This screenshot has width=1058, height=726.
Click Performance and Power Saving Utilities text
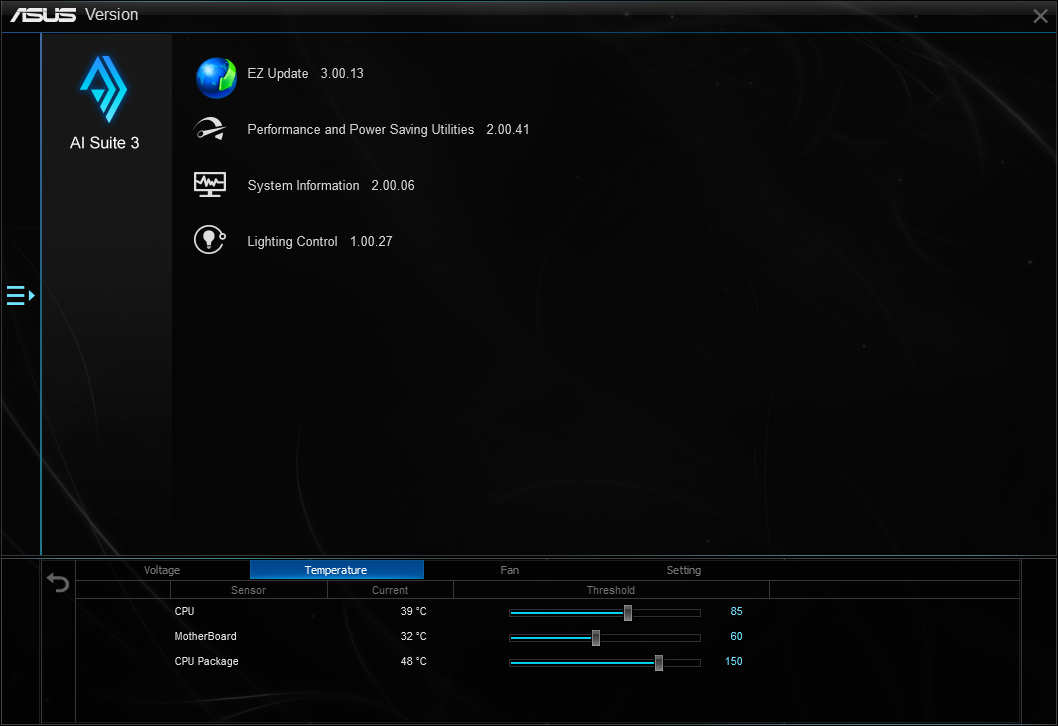point(360,130)
